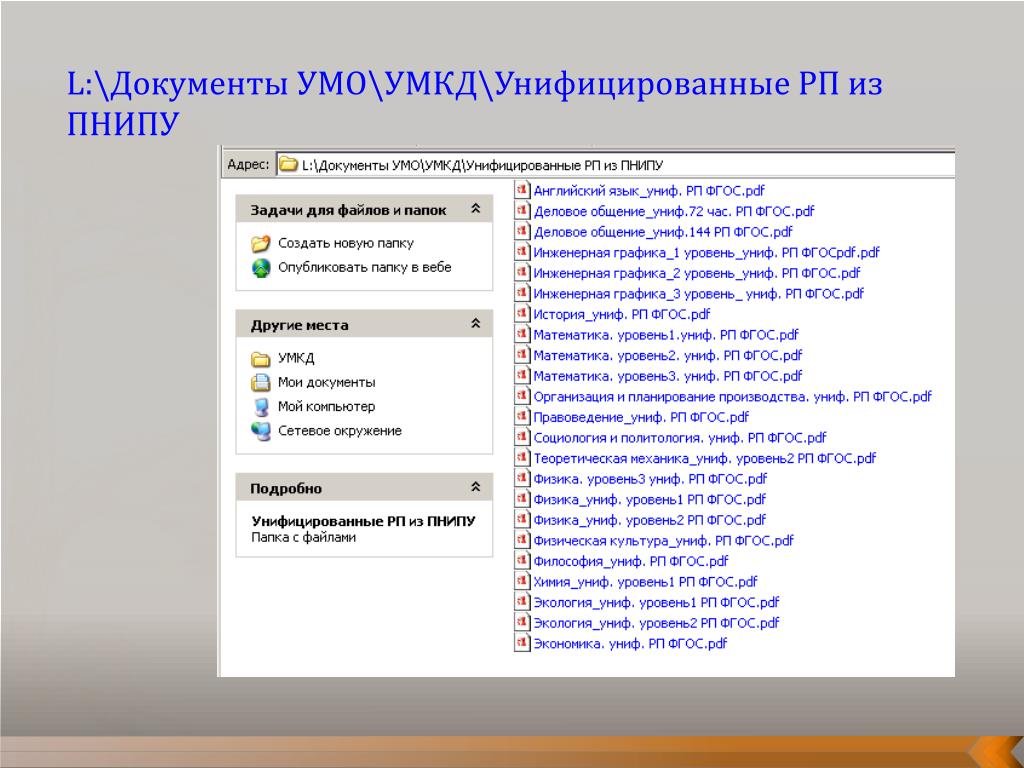This screenshot has width=1024, height=768.
Task: Click PDF icon of Философия_униф. file
Action: pyautogui.click(x=522, y=560)
